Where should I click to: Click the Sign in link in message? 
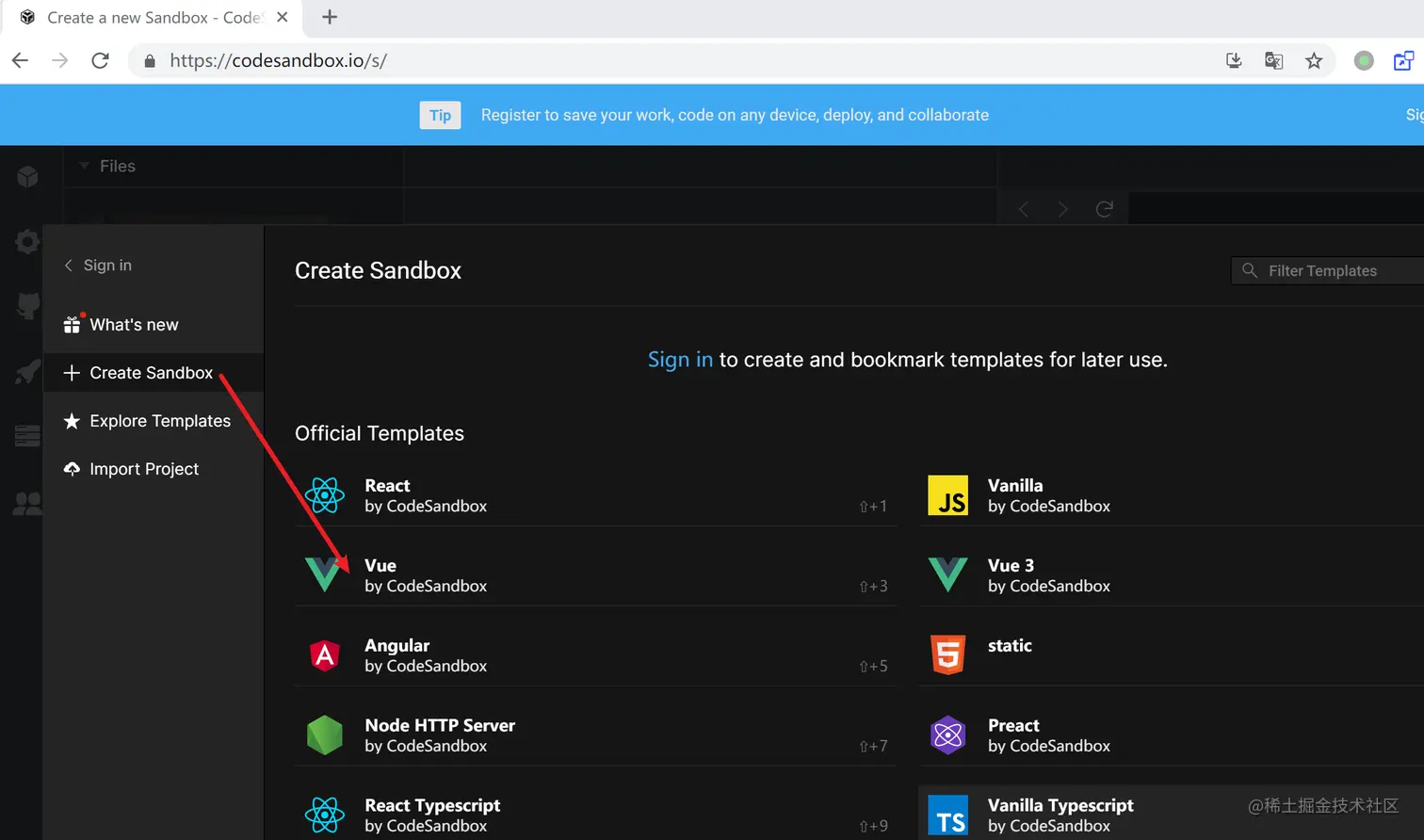[x=680, y=360]
